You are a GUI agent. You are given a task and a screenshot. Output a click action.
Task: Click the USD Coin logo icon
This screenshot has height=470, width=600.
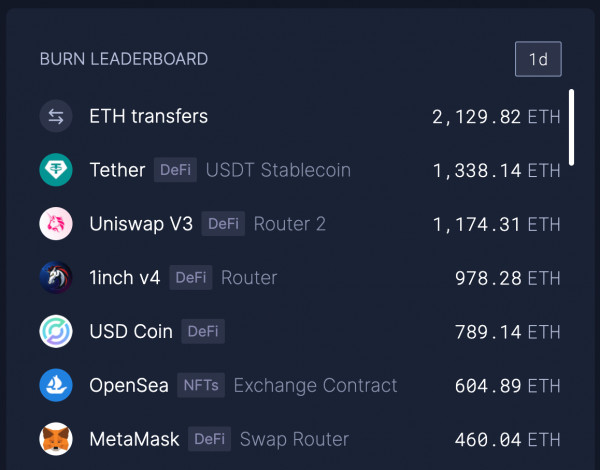(x=56, y=331)
